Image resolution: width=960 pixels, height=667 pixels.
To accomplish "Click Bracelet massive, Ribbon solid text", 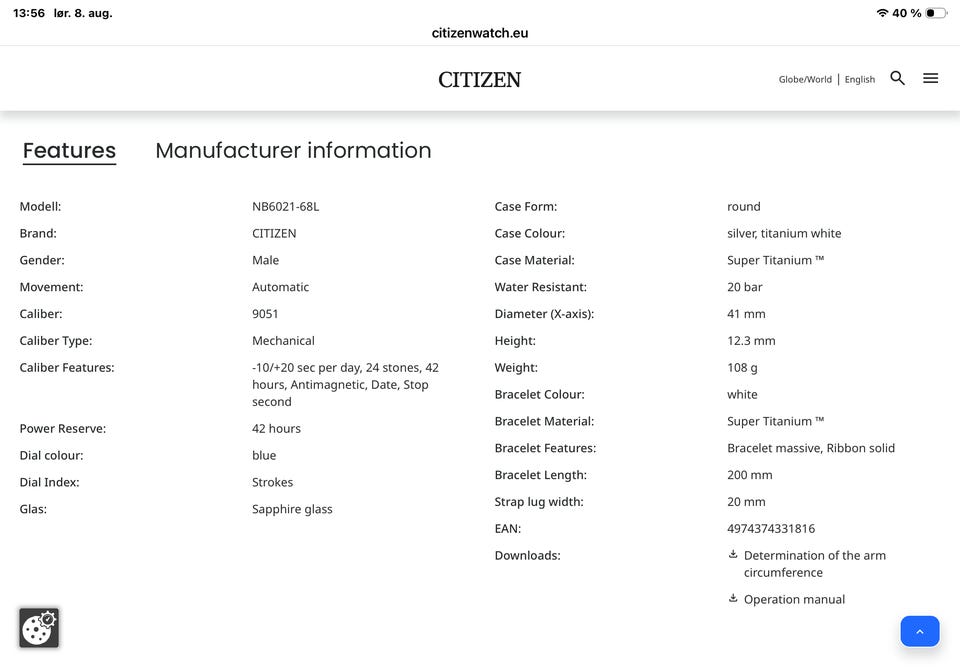I will click(x=811, y=448).
